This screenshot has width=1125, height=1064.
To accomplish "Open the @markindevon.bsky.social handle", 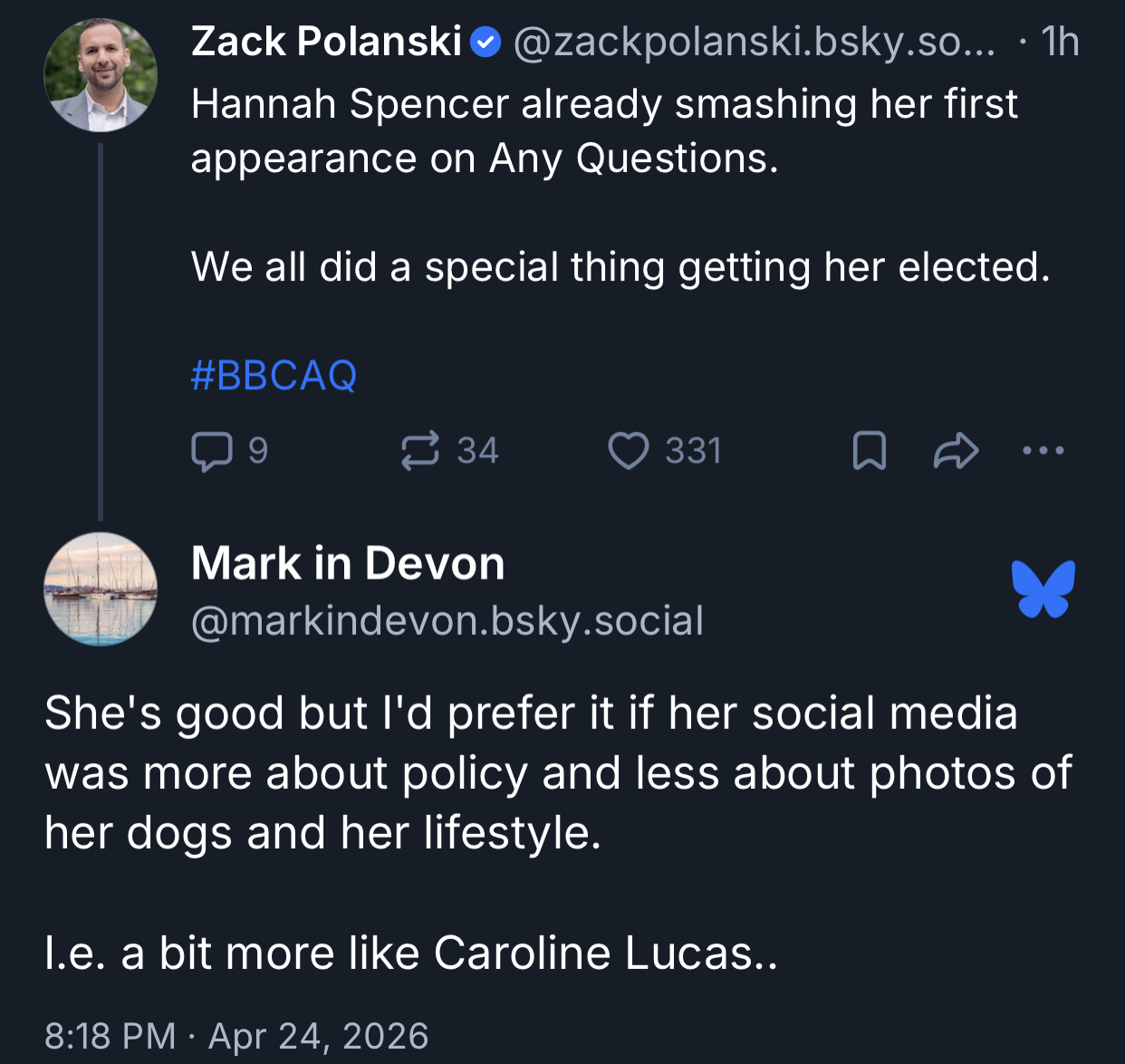I will (x=447, y=621).
